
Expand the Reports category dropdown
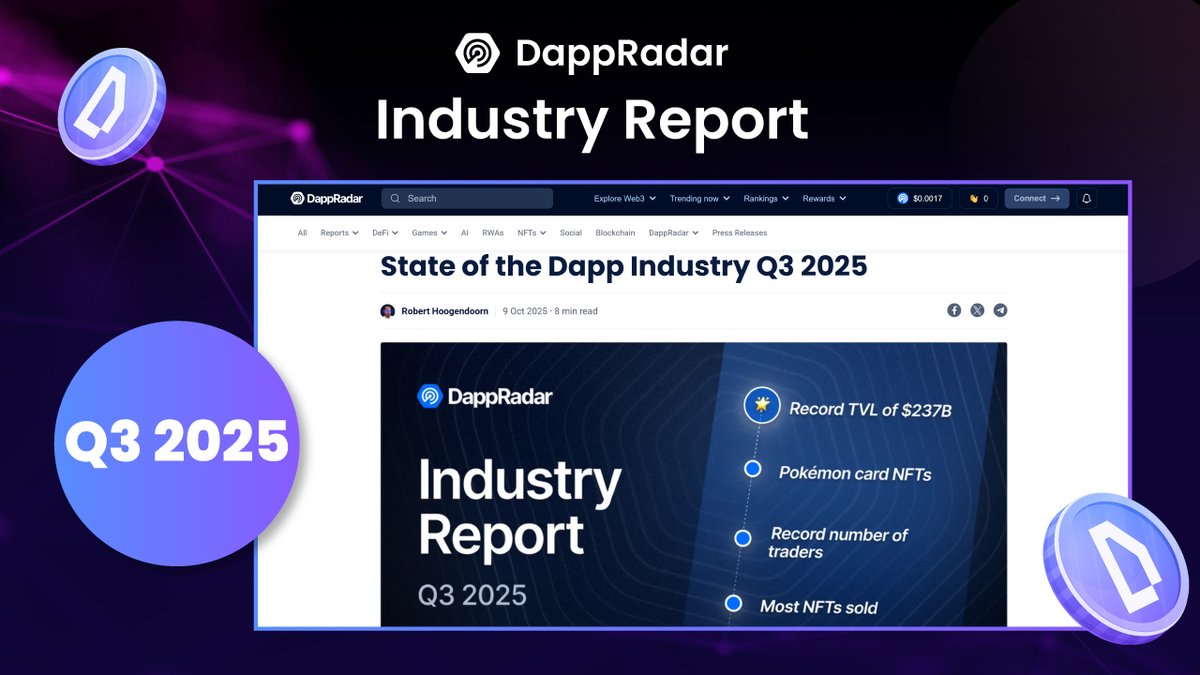point(339,233)
